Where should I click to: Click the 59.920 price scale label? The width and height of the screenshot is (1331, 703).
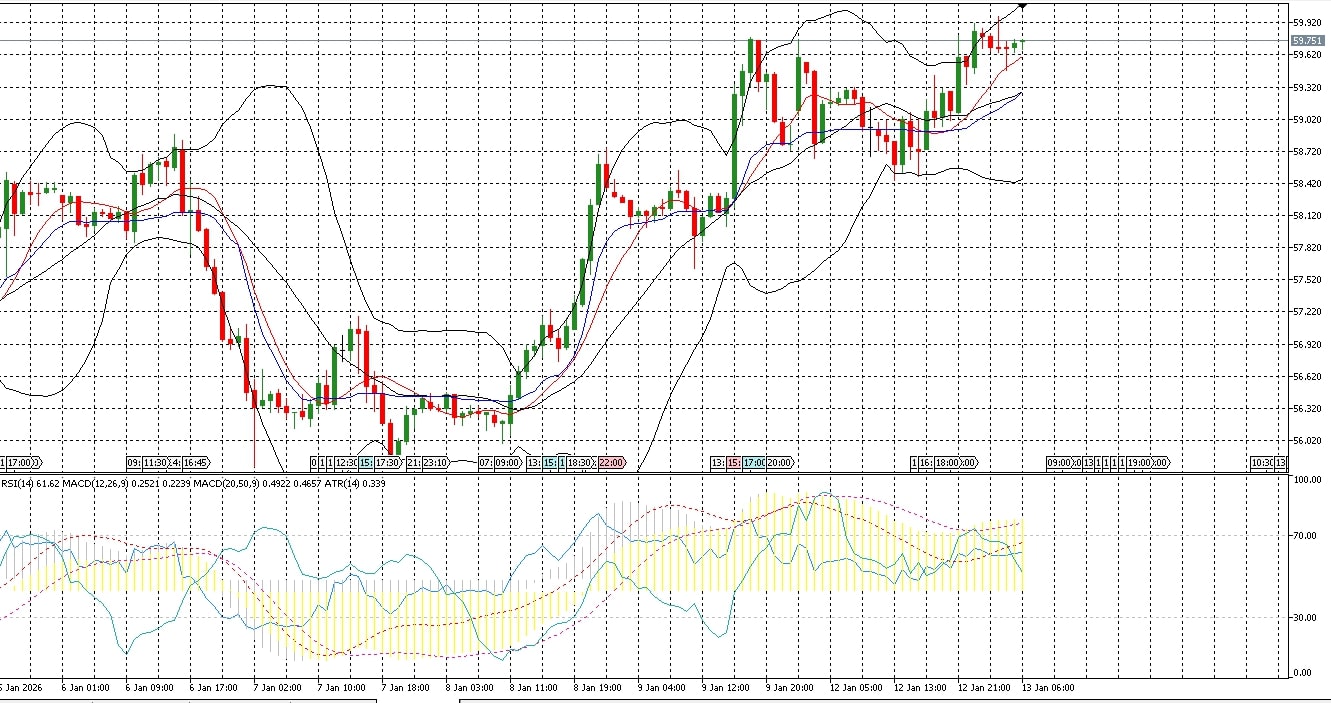click(x=1305, y=22)
